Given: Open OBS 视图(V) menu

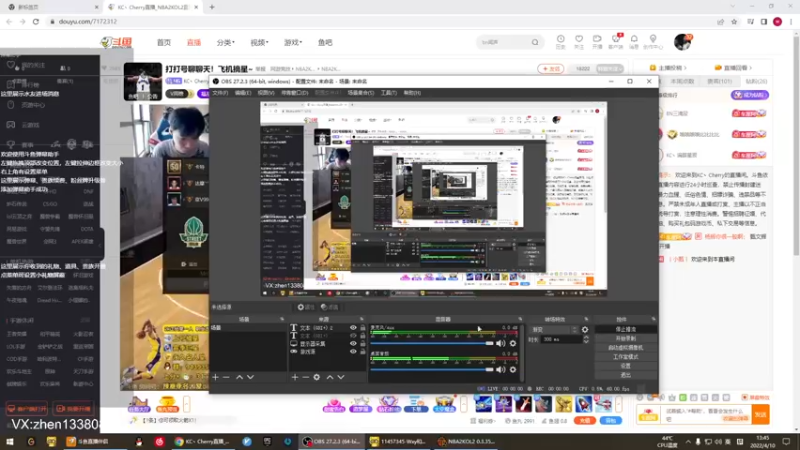Looking at the screenshot, I should pyautogui.click(x=266, y=93).
